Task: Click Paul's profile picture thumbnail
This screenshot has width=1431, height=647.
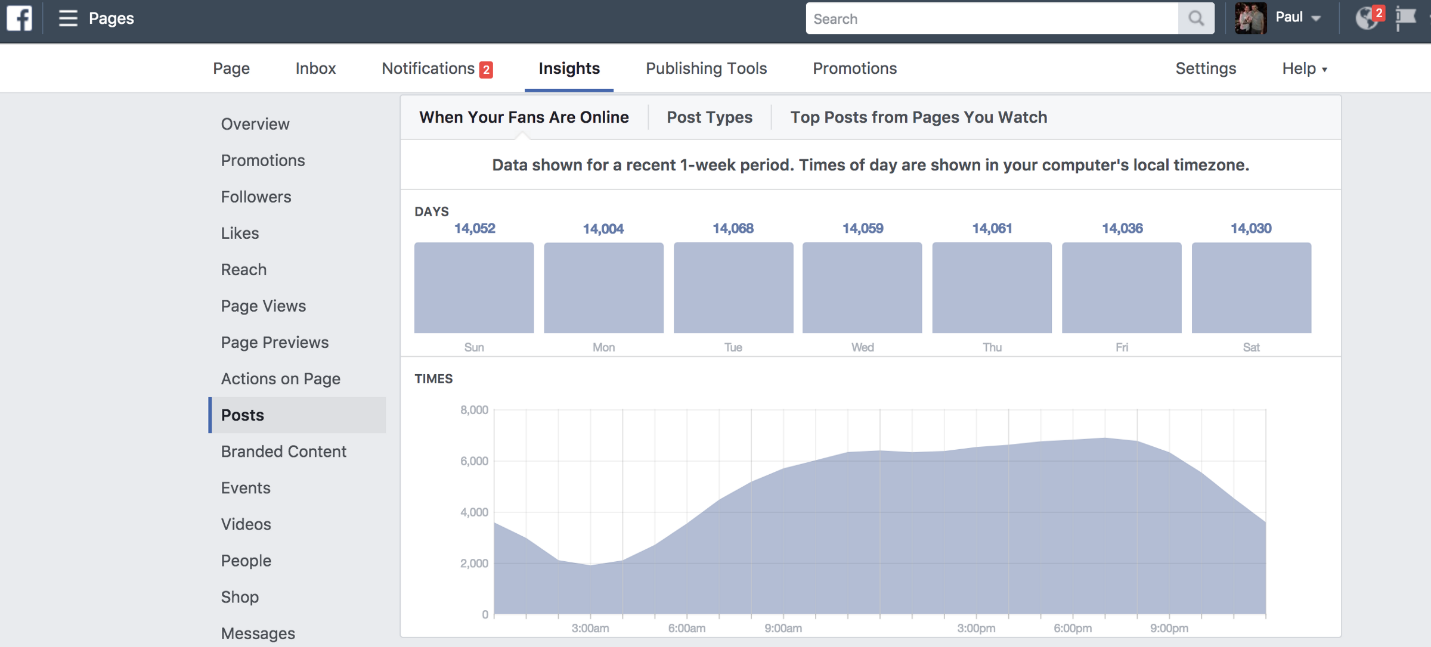Action: point(1251,18)
